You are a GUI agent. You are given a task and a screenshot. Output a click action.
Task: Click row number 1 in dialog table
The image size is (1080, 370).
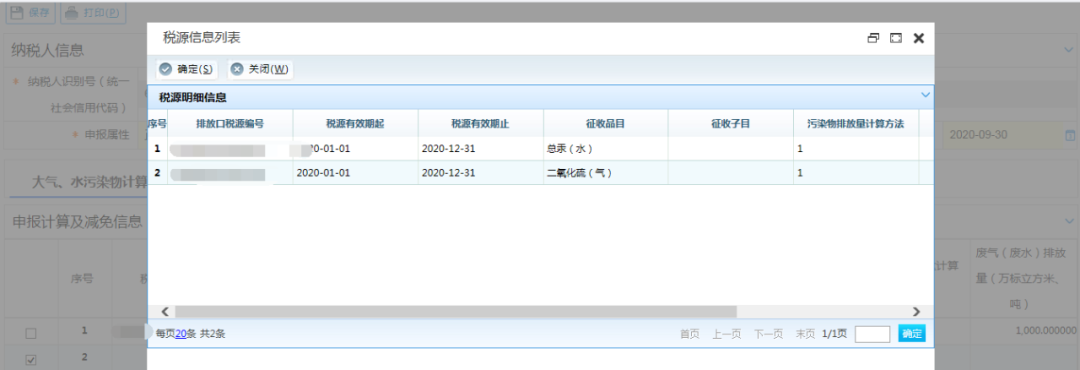coord(158,148)
